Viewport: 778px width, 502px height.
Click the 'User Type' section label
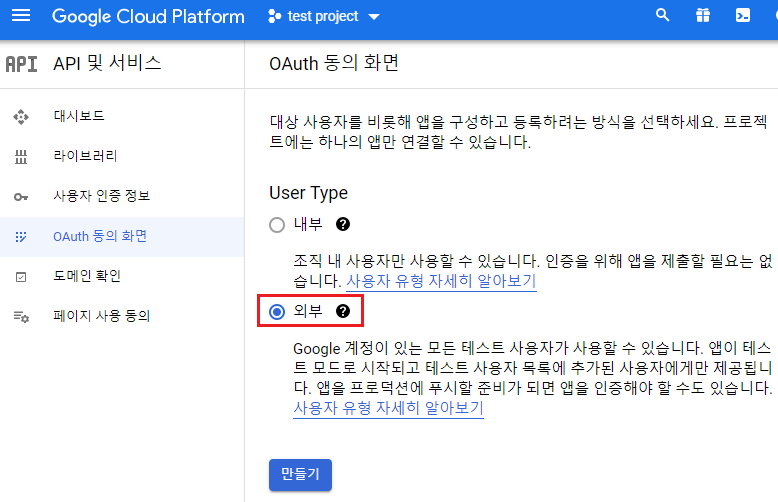308,193
